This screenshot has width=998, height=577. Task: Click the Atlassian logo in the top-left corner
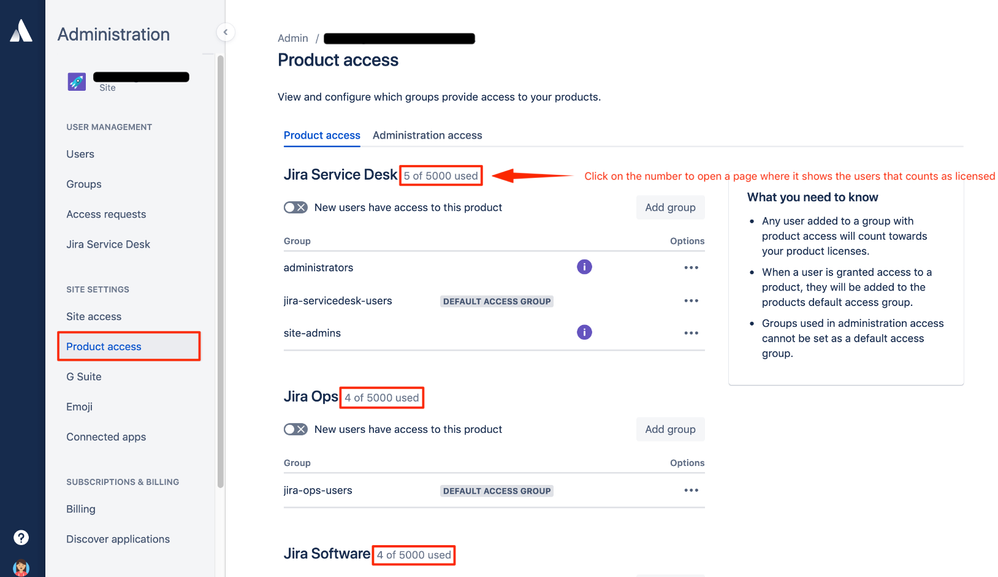22,30
